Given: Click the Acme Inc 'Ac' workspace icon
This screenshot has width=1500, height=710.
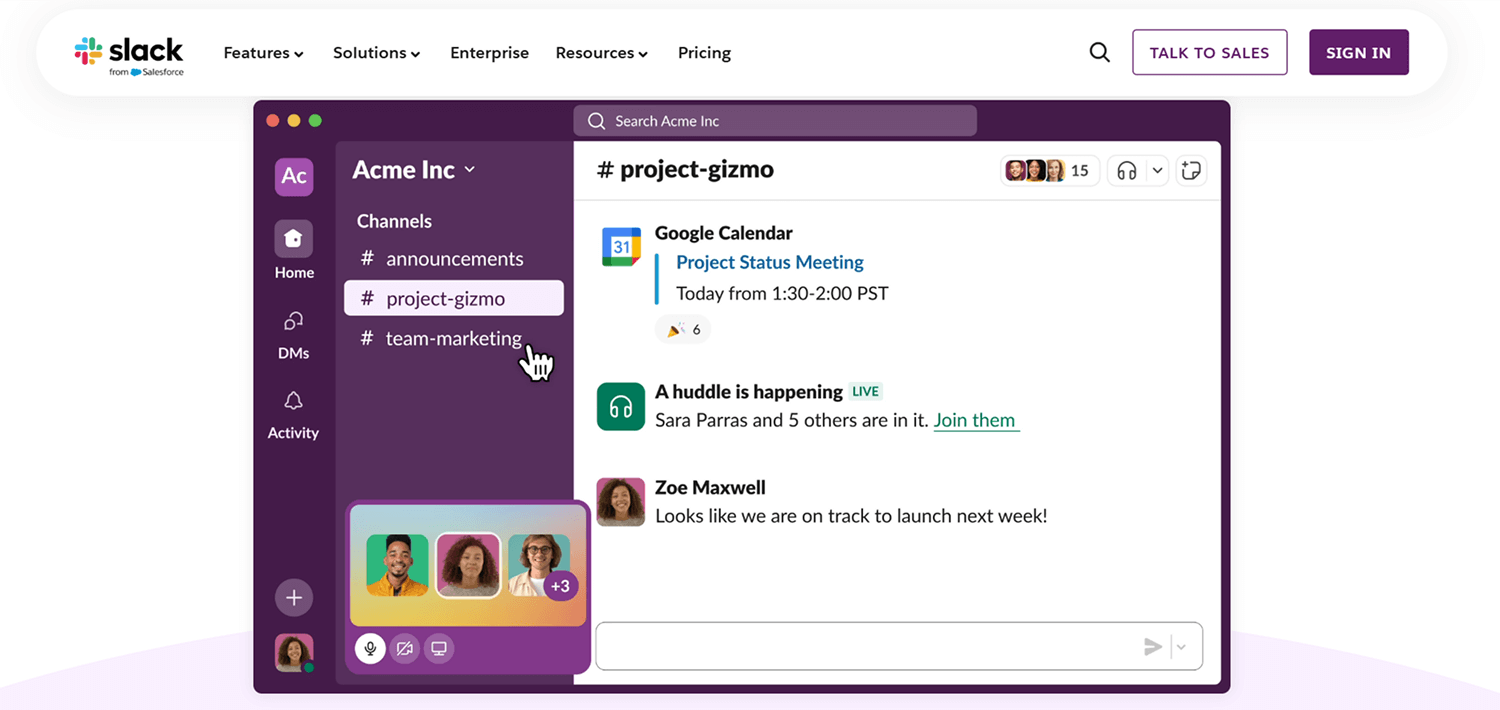Looking at the screenshot, I should tap(294, 177).
